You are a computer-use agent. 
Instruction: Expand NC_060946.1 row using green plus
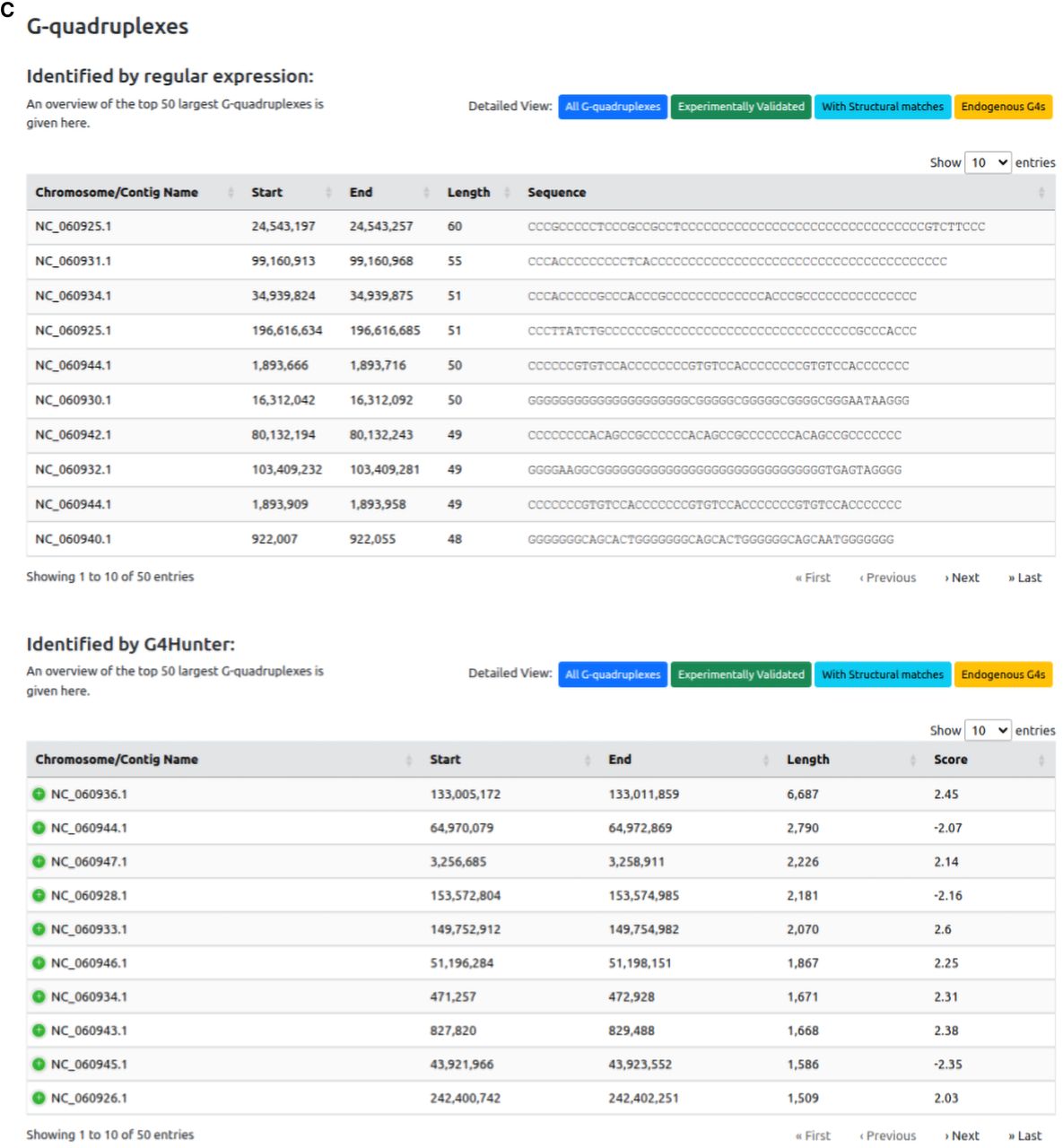point(39,963)
